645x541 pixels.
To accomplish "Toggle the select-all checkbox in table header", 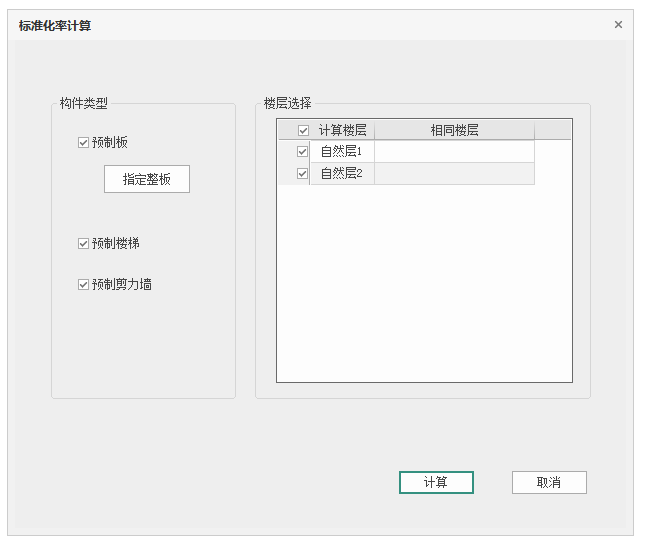I will tap(303, 130).
